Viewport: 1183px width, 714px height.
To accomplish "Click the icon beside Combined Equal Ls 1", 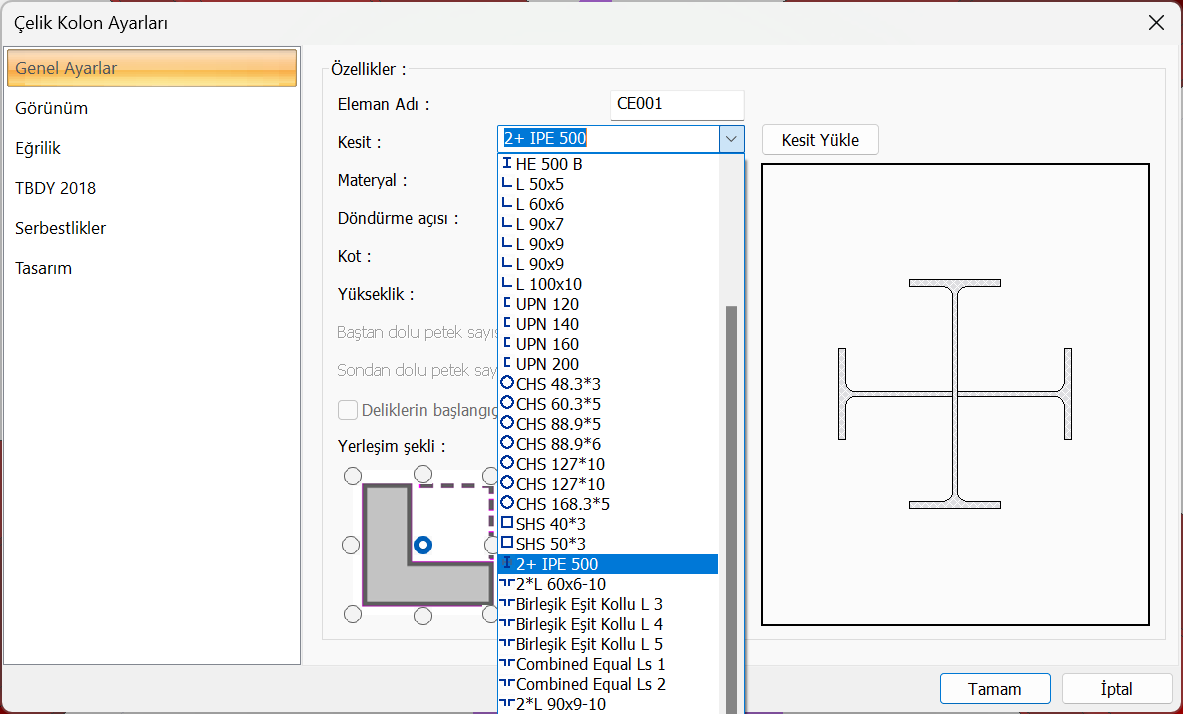I will (x=507, y=664).
